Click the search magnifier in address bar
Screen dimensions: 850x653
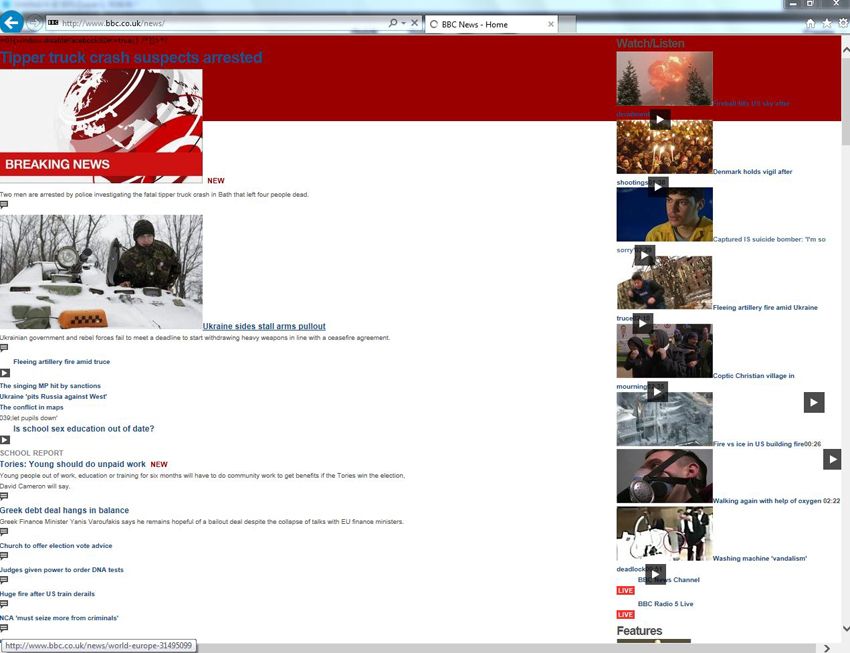pos(393,23)
